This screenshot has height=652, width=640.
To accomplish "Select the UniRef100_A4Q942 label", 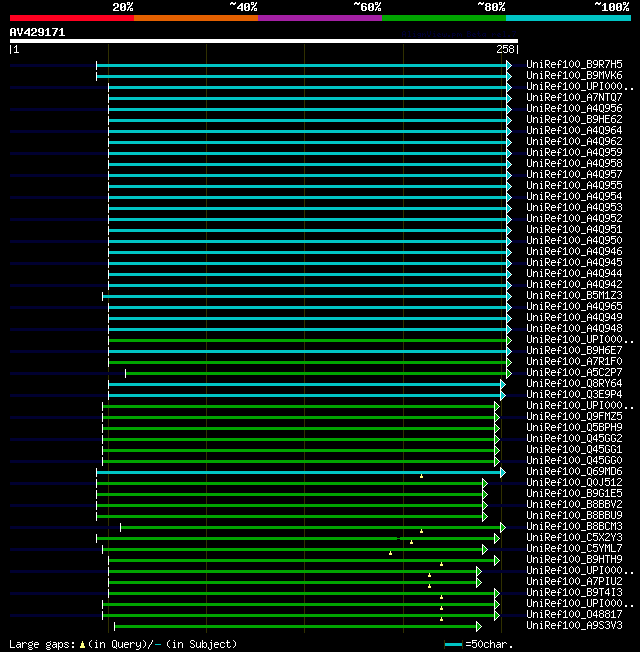I will (574, 284).
